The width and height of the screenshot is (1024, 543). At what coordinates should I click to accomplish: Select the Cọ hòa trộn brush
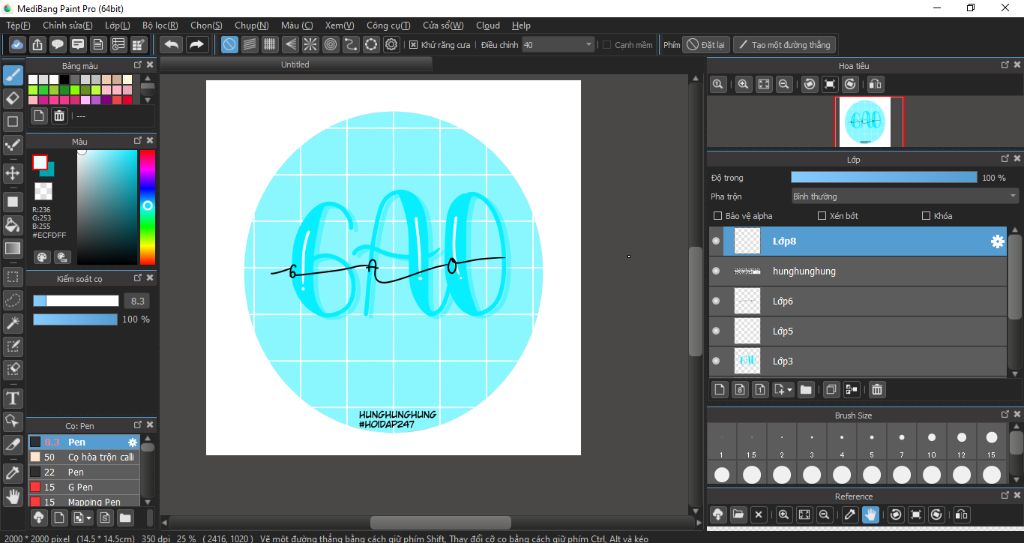click(x=84, y=457)
